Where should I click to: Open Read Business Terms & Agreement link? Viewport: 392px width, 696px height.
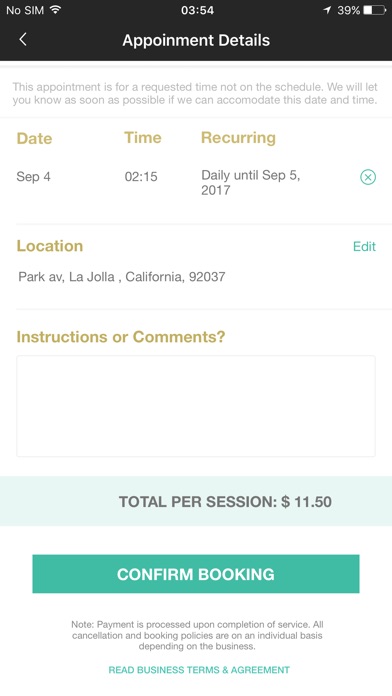(x=199, y=670)
